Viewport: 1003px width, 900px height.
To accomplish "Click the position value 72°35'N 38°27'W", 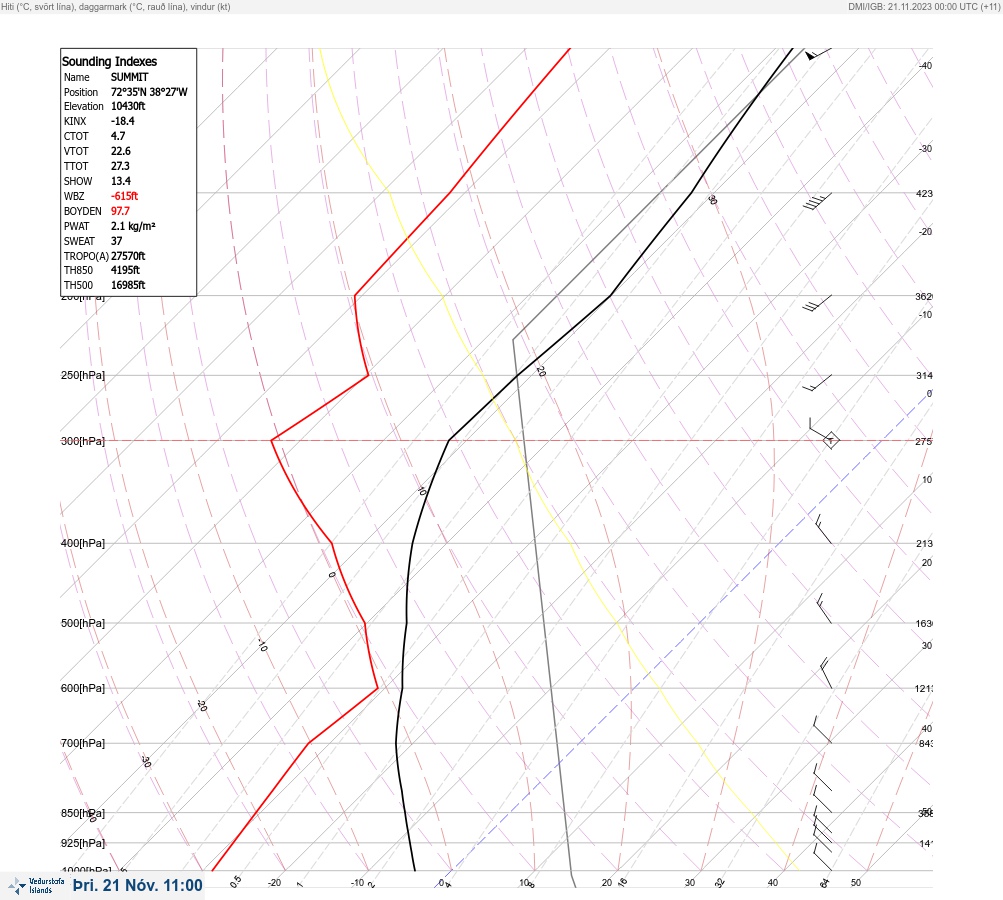I will (149, 92).
